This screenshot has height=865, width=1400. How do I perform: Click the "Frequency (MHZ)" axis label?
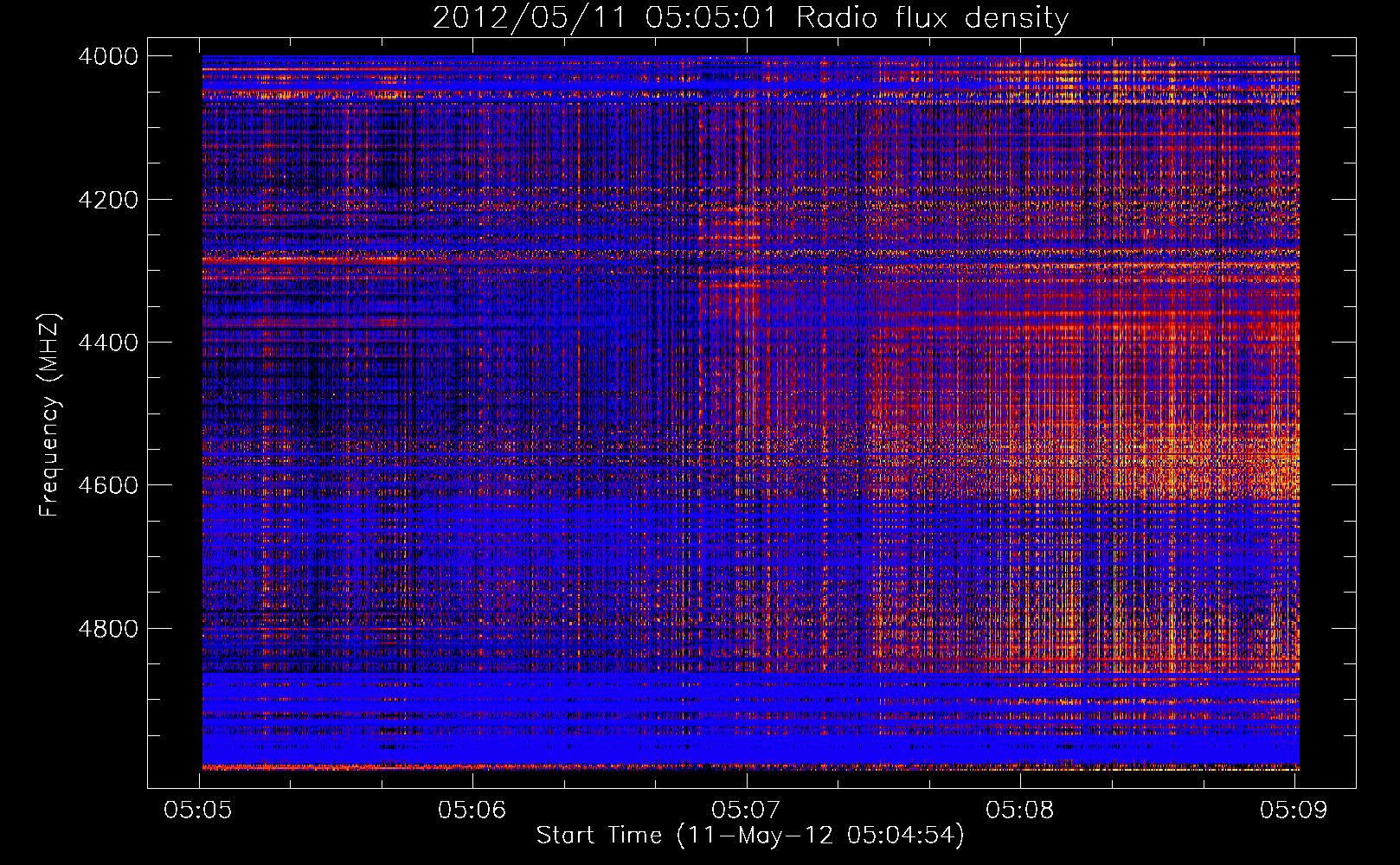(49, 414)
